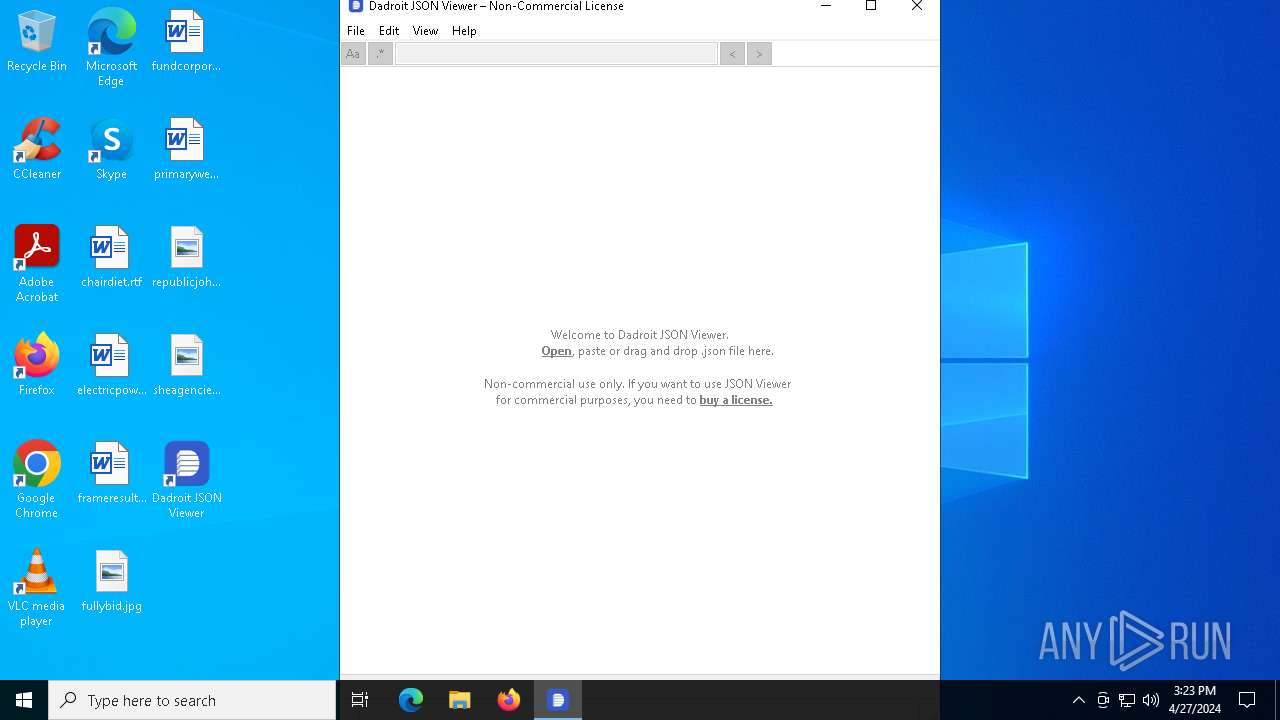
Task: Launch Firefox from the taskbar
Action: [x=509, y=700]
